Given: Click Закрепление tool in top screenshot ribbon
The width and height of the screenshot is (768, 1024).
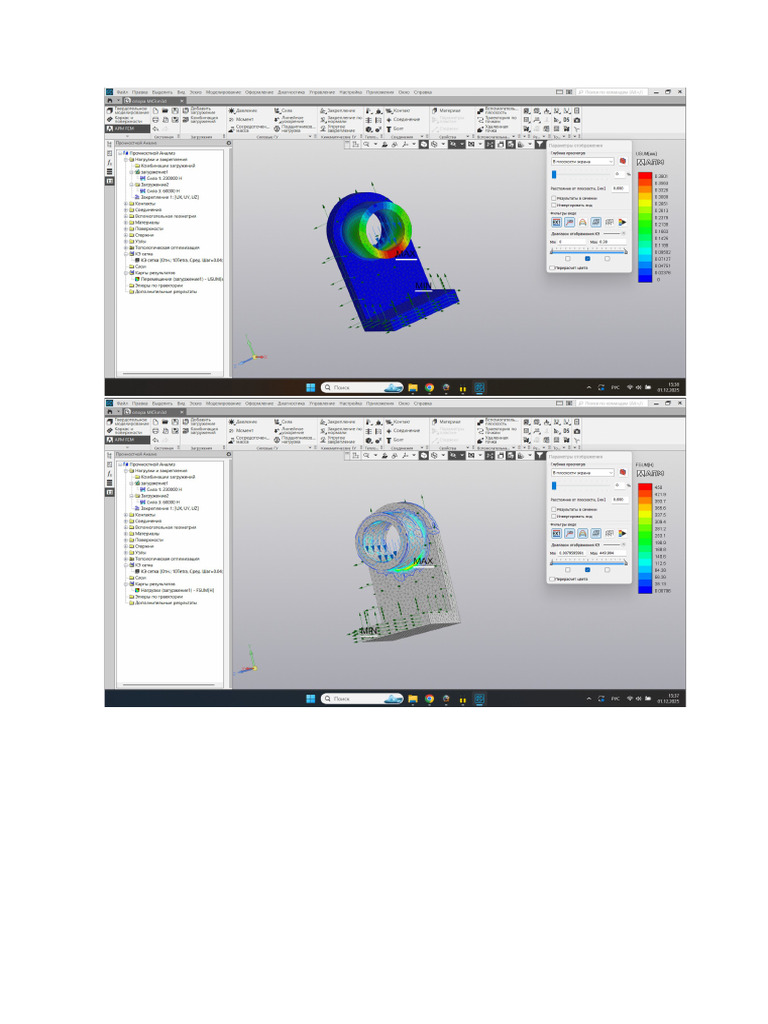Looking at the screenshot, I should pyautogui.click(x=338, y=111).
